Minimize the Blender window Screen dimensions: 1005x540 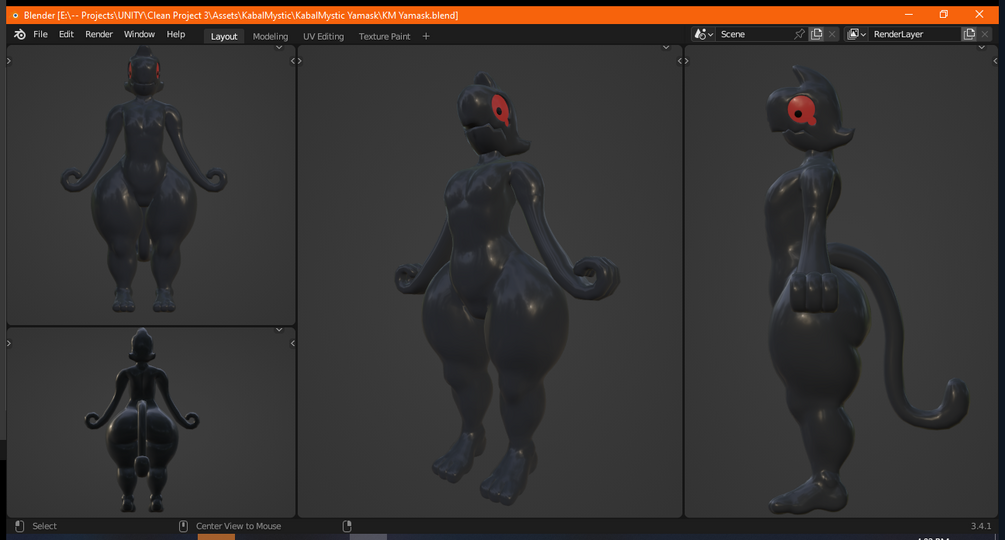click(x=909, y=15)
